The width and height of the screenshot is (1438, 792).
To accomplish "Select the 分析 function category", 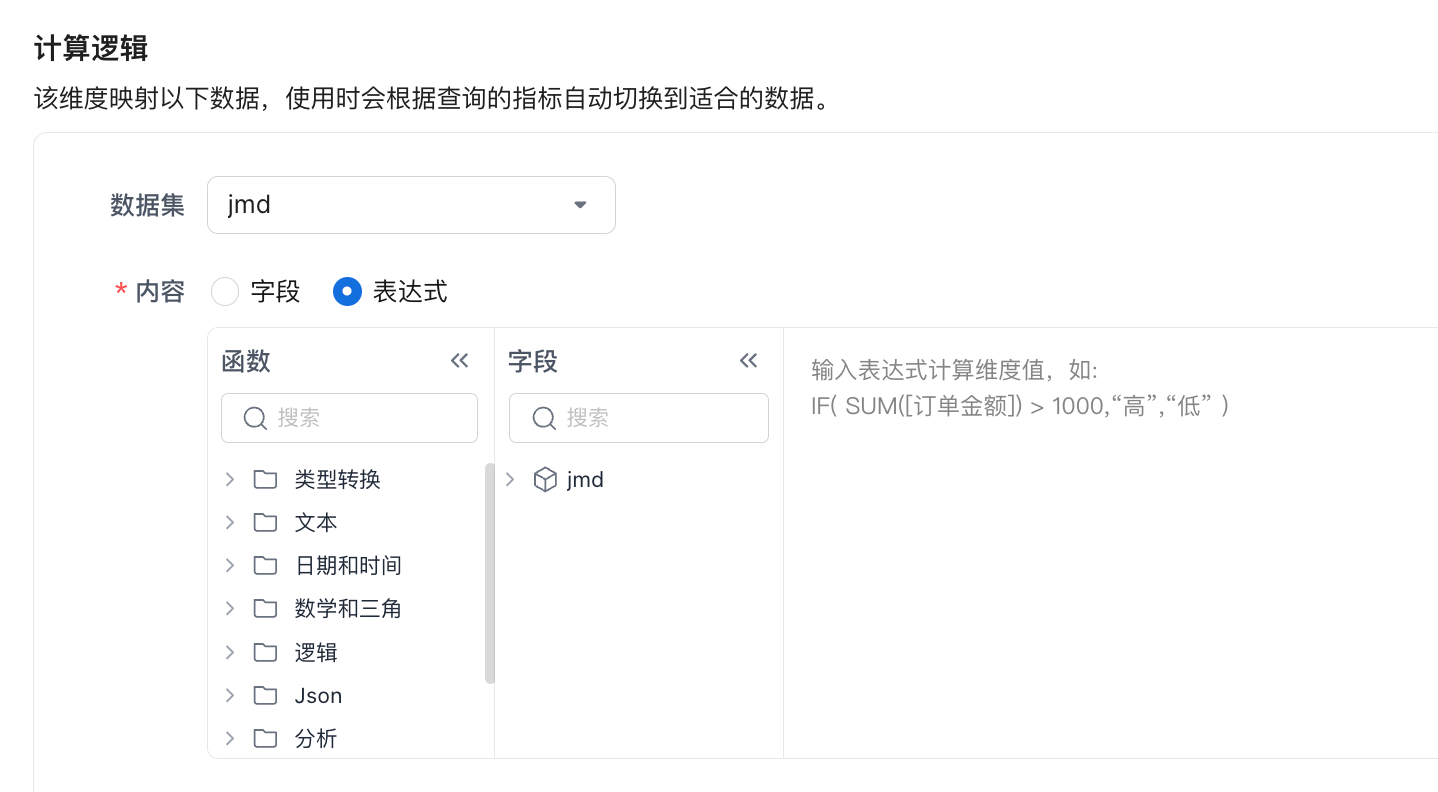I will tap(316, 738).
